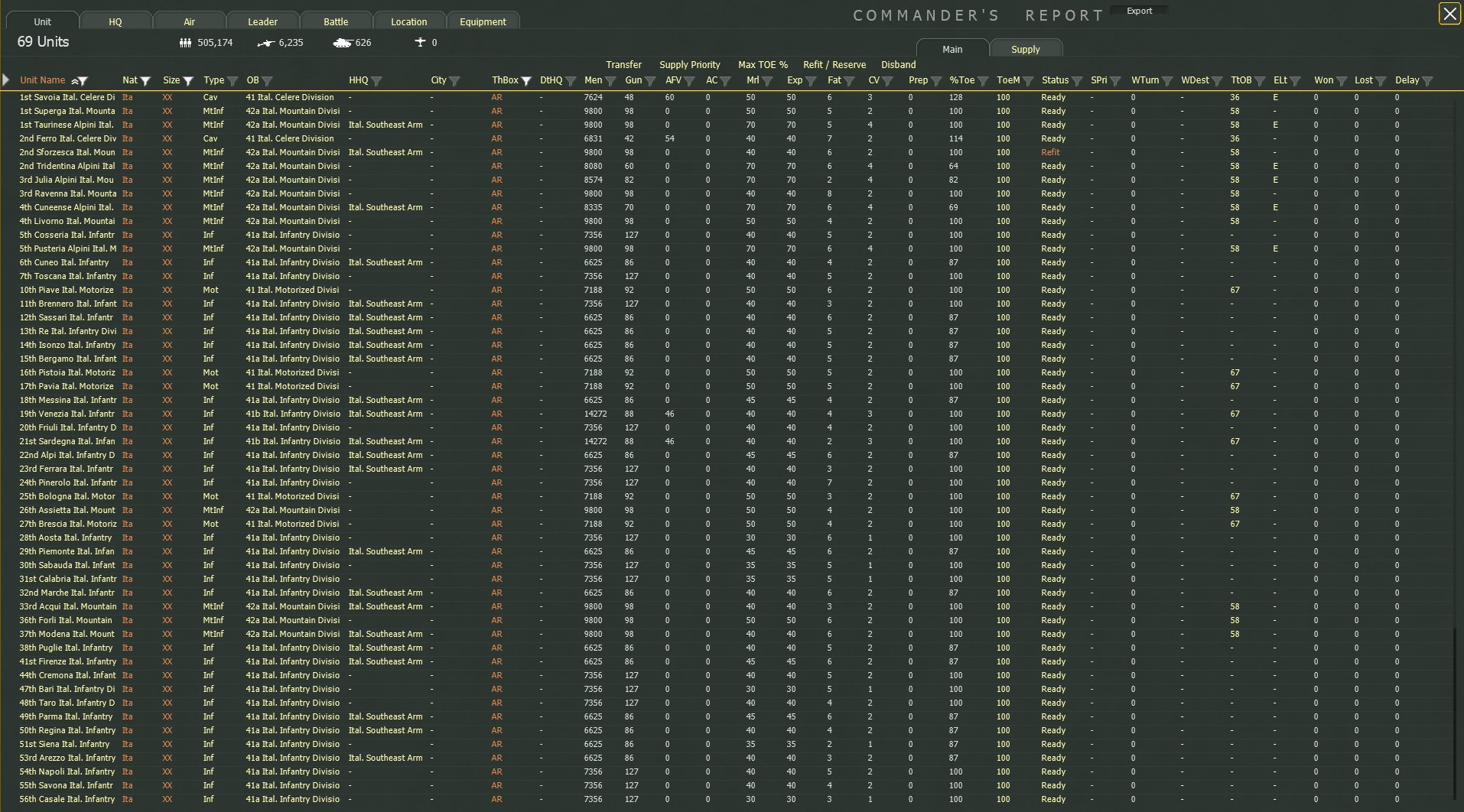Sort by the Delay column header
Screen dimensions: 1464x812
click(1407, 80)
